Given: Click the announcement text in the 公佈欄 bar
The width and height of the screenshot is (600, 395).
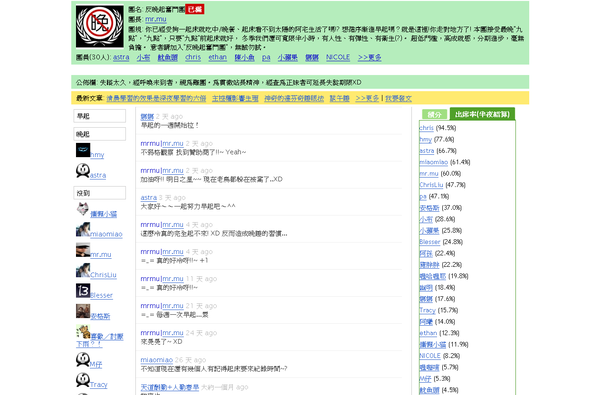Looking at the screenshot, I should coord(231,82).
